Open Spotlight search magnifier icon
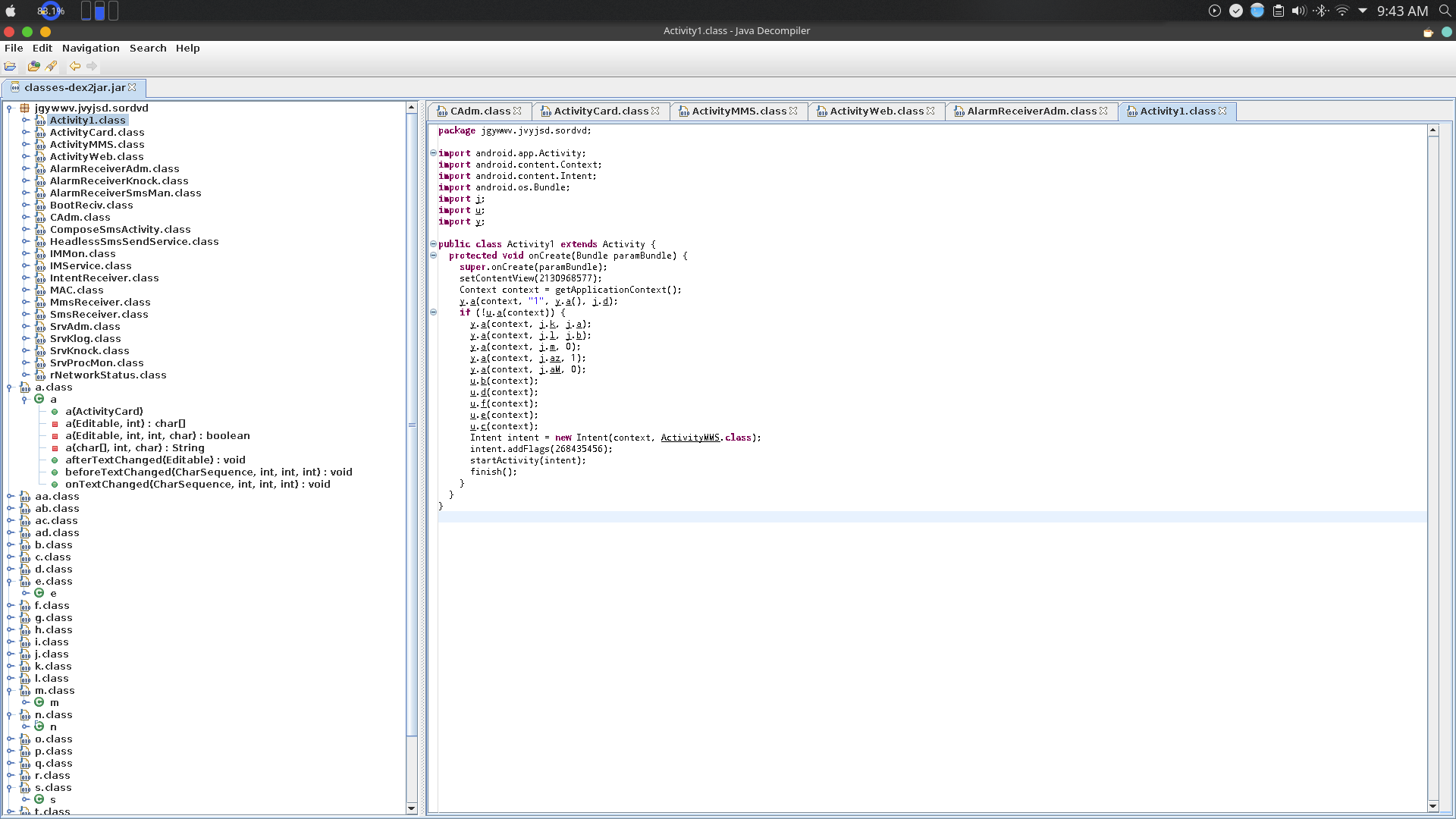The height and width of the screenshot is (819, 1456). click(1444, 11)
